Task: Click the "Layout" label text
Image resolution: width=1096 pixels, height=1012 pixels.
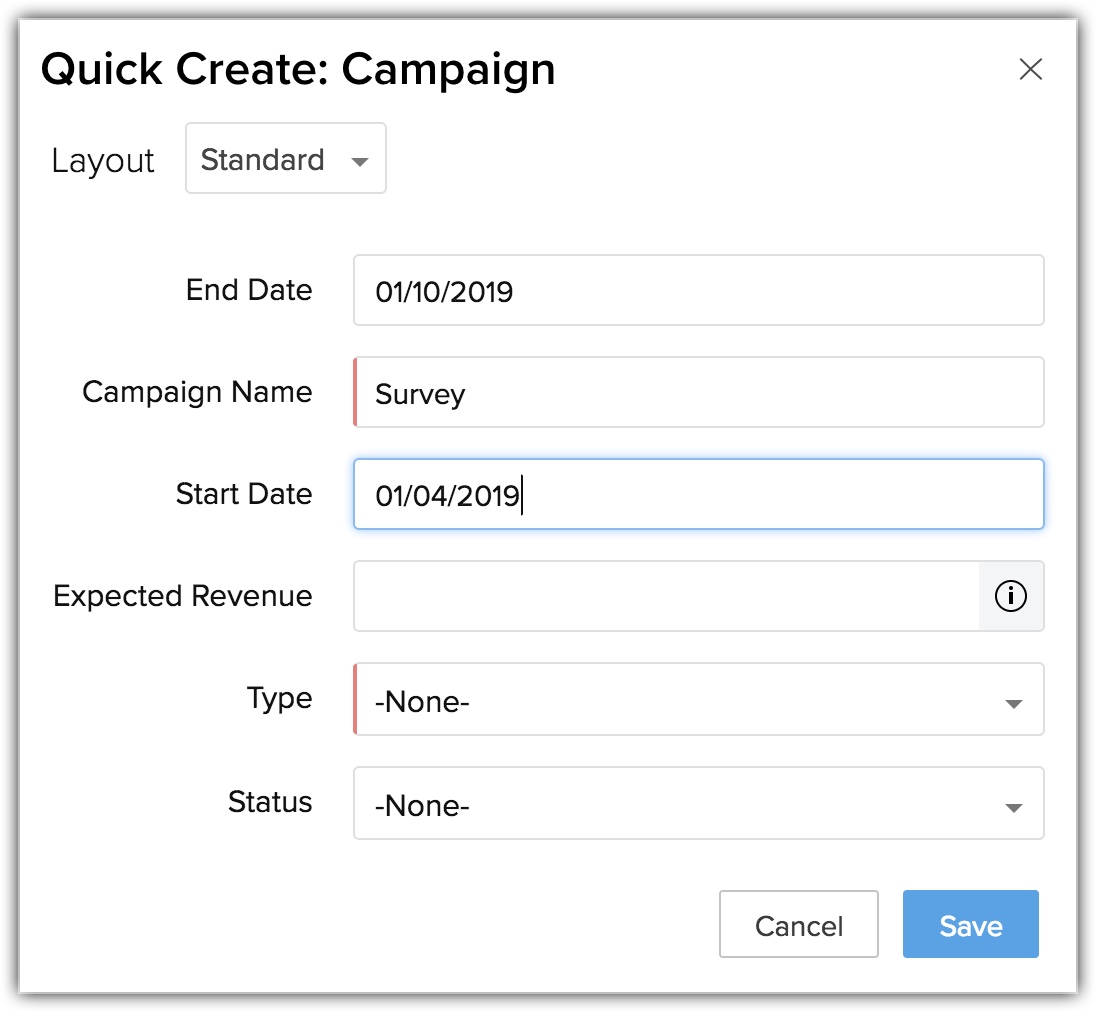Action: tap(103, 161)
